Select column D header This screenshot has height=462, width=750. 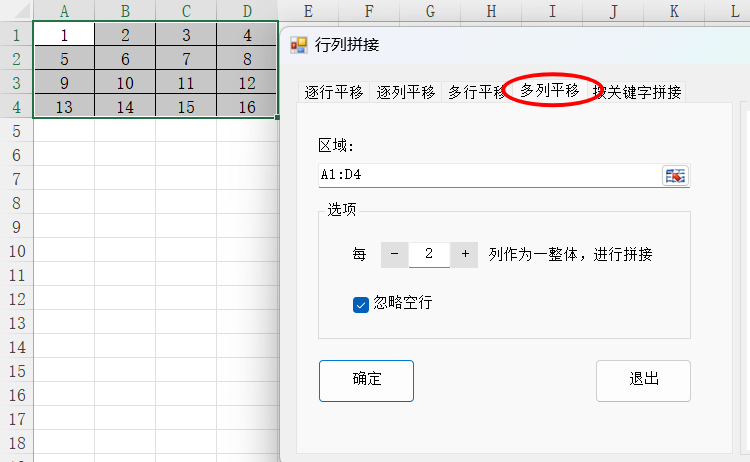tap(247, 11)
